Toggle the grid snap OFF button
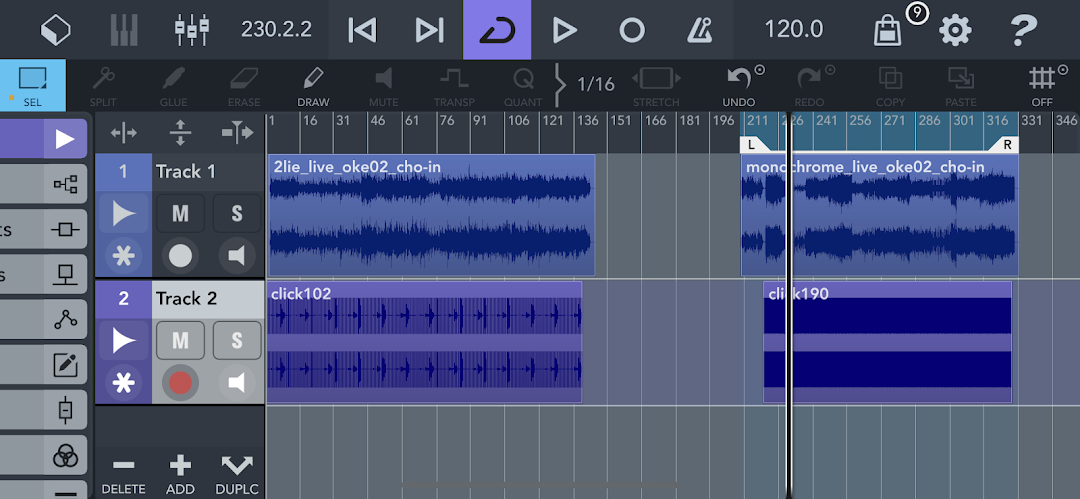The height and width of the screenshot is (499, 1080). (1042, 86)
